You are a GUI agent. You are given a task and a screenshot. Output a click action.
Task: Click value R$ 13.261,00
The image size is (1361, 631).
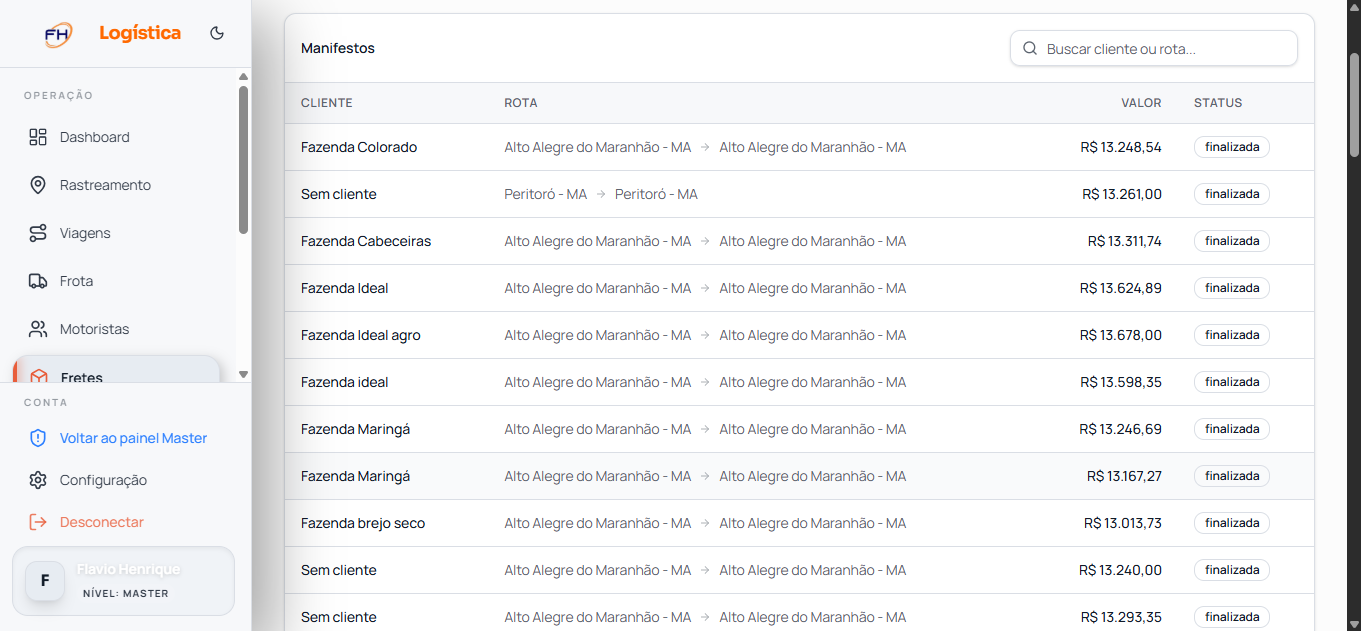pos(1122,194)
